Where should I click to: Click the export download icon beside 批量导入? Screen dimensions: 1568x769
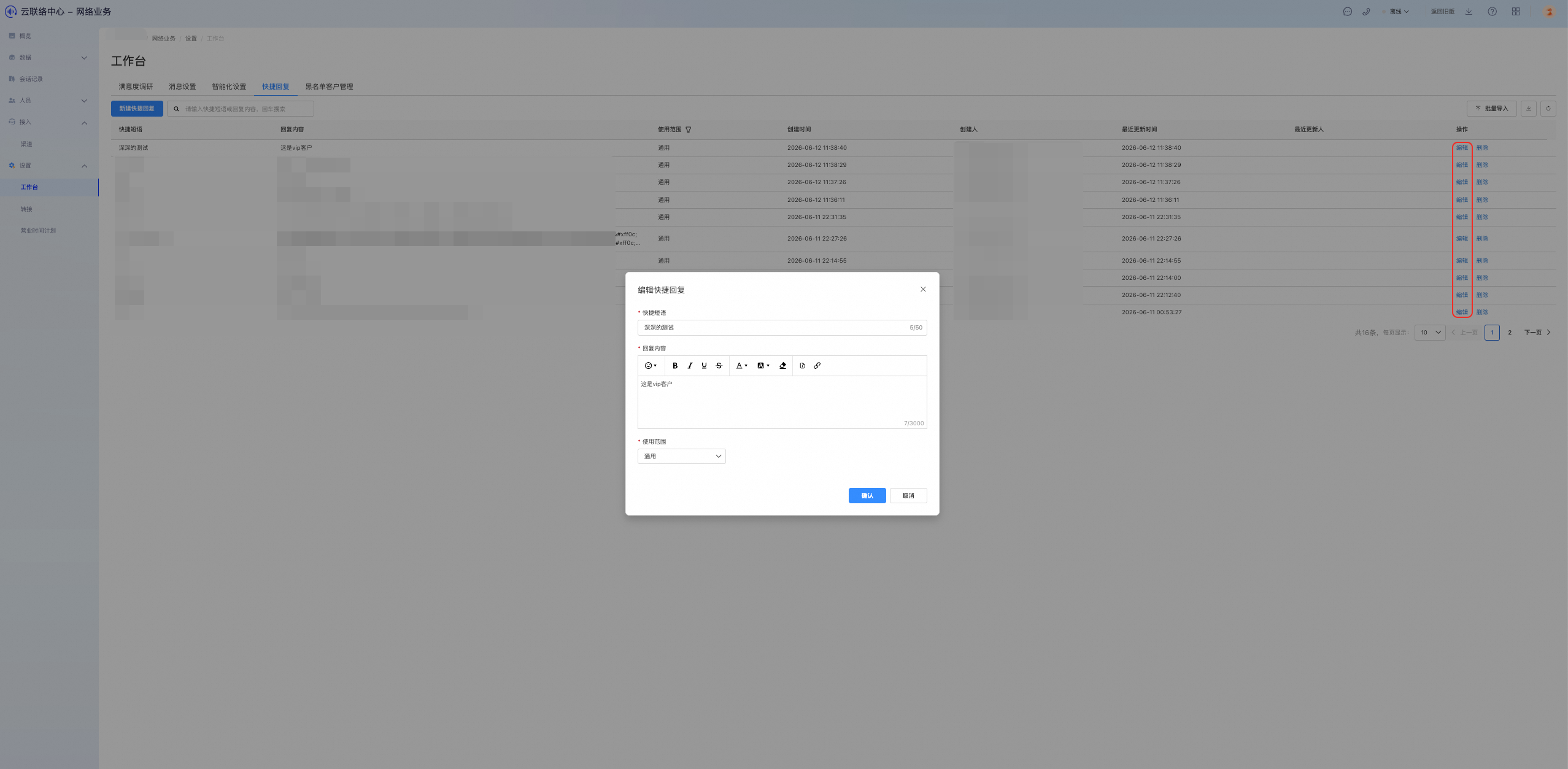point(1529,109)
